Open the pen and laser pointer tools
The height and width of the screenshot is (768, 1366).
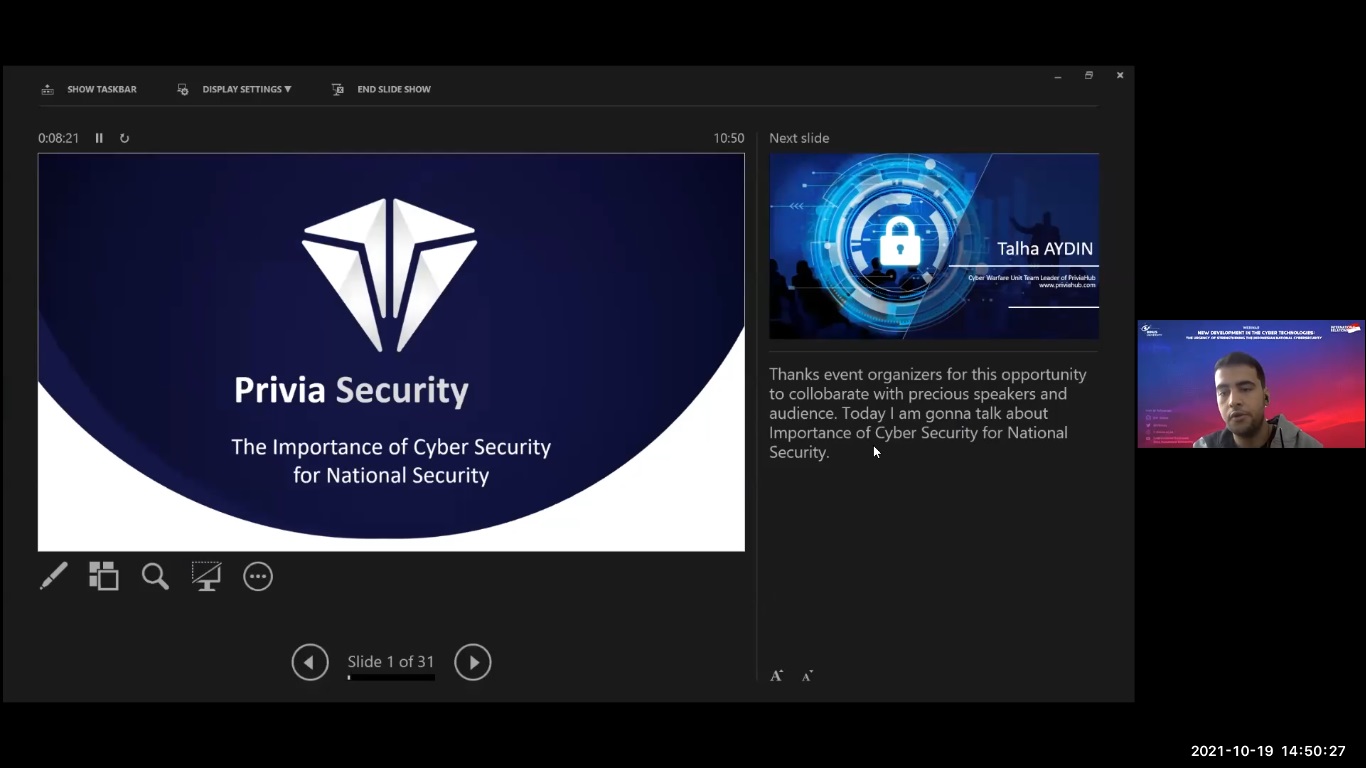pyautogui.click(x=54, y=576)
